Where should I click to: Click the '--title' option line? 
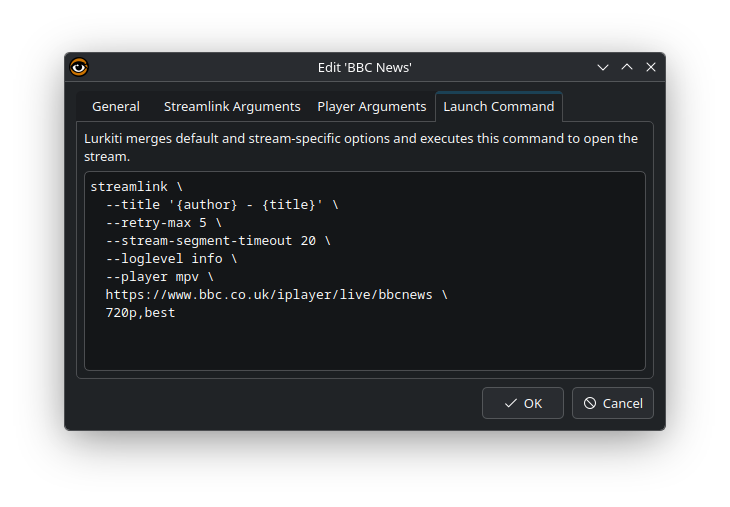pyautogui.click(x=222, y=205)
